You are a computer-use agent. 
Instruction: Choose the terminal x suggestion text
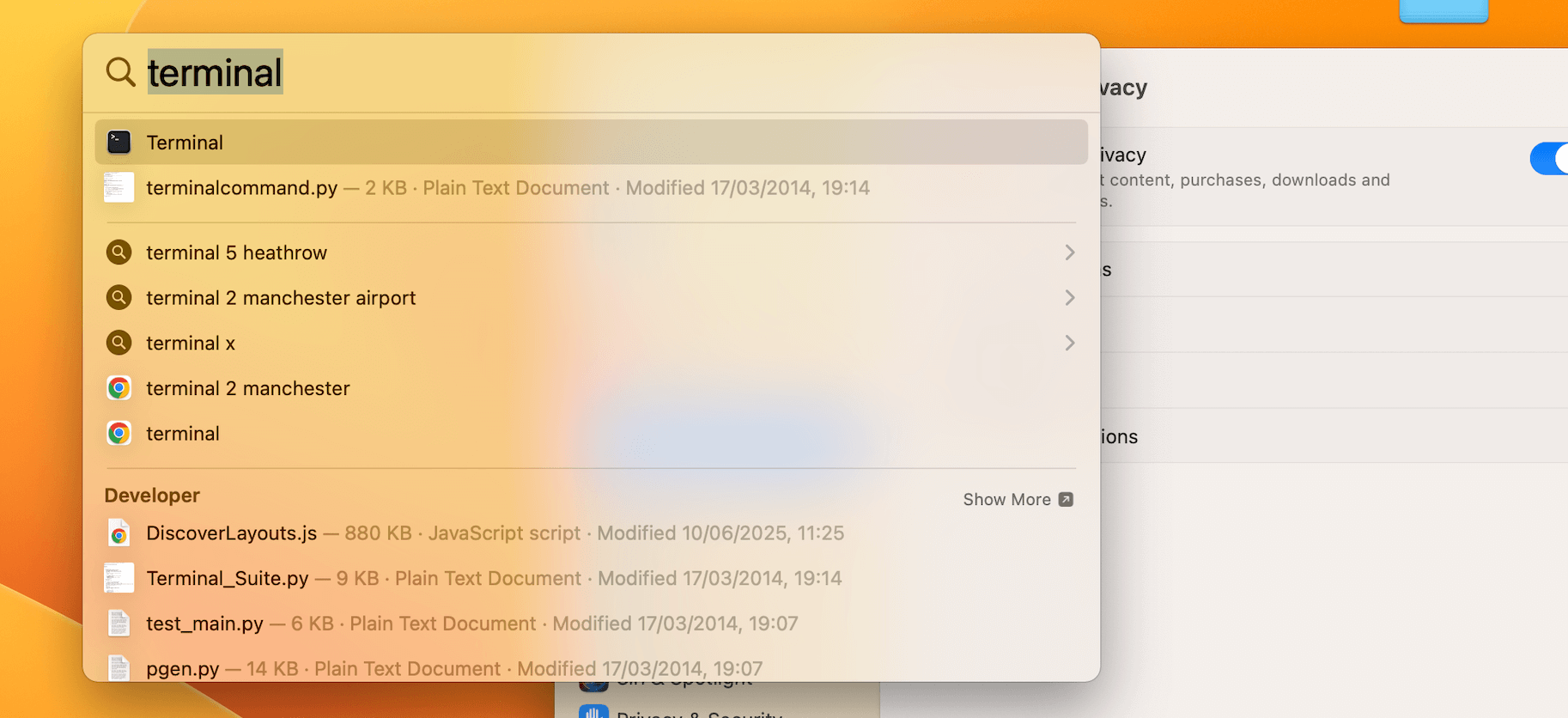click(x=191, y=344)
